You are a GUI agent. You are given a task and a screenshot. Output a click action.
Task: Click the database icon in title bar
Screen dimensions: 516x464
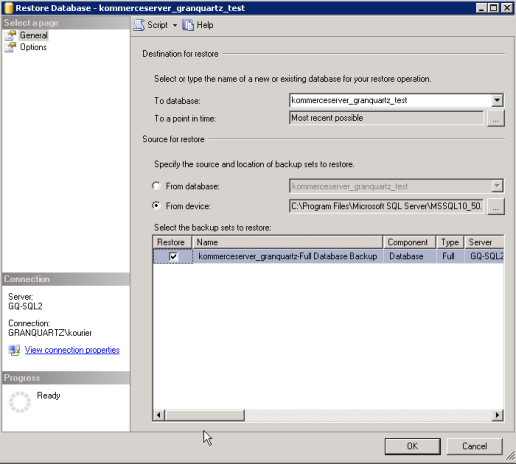tap(9, 8)
